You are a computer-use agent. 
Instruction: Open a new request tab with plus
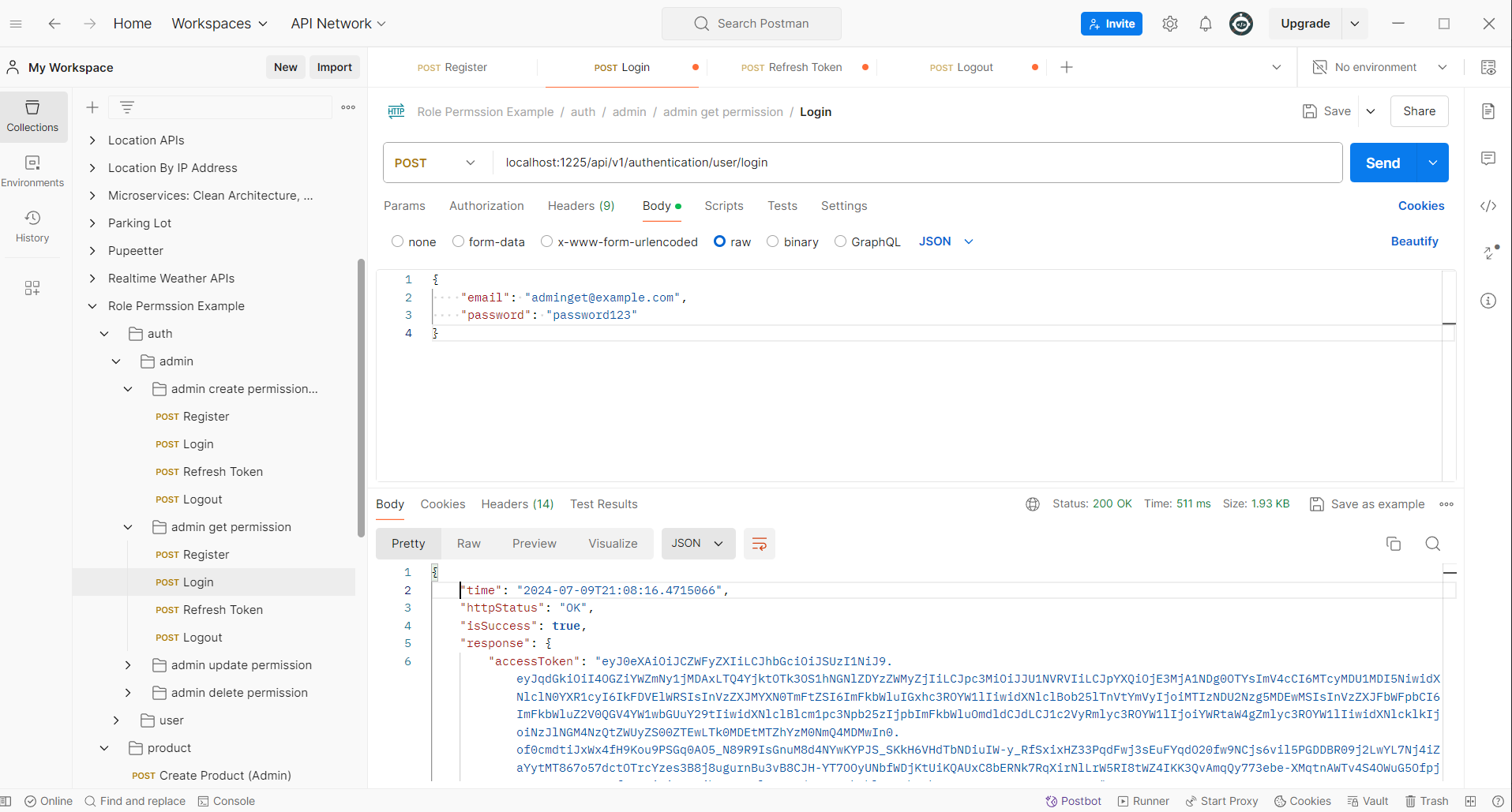pyautogui.click(x=1067, y=67)
